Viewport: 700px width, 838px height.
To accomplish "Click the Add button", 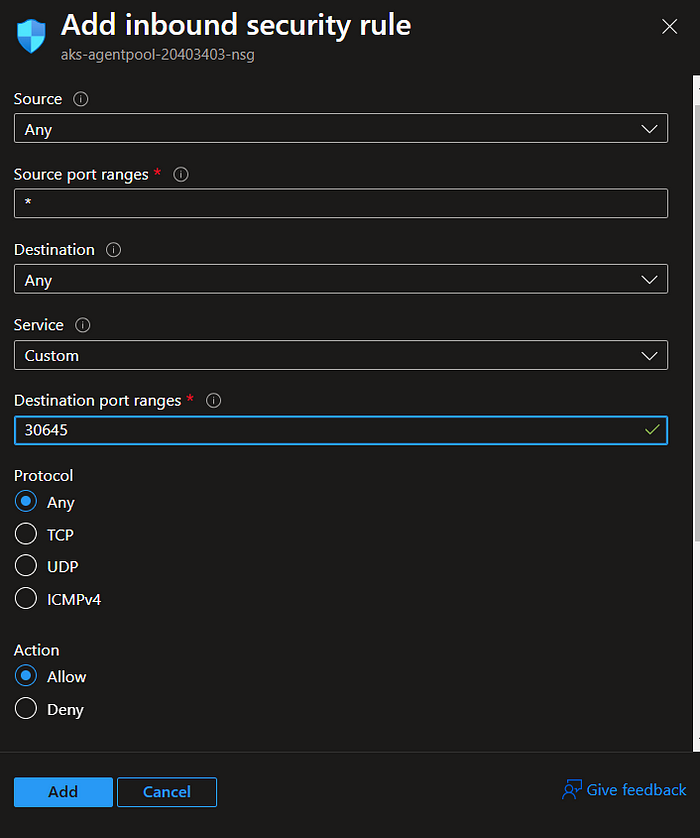I will 63,792.
